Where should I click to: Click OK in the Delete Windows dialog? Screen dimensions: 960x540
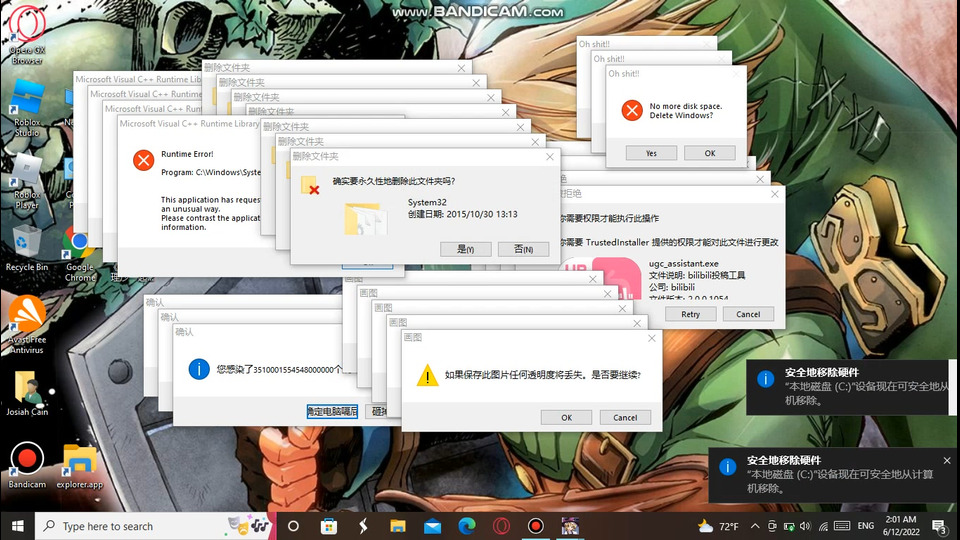click(x=710, y=153)
